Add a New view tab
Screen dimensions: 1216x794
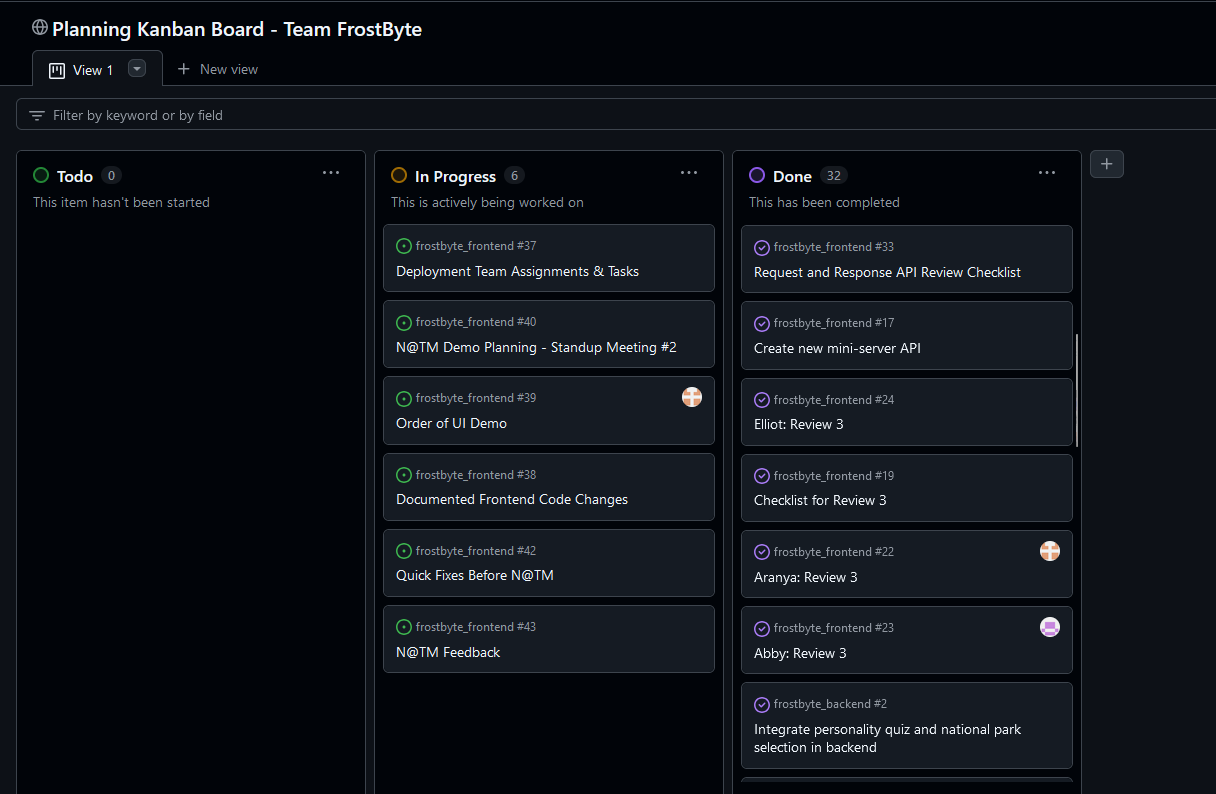pos(217,69)
